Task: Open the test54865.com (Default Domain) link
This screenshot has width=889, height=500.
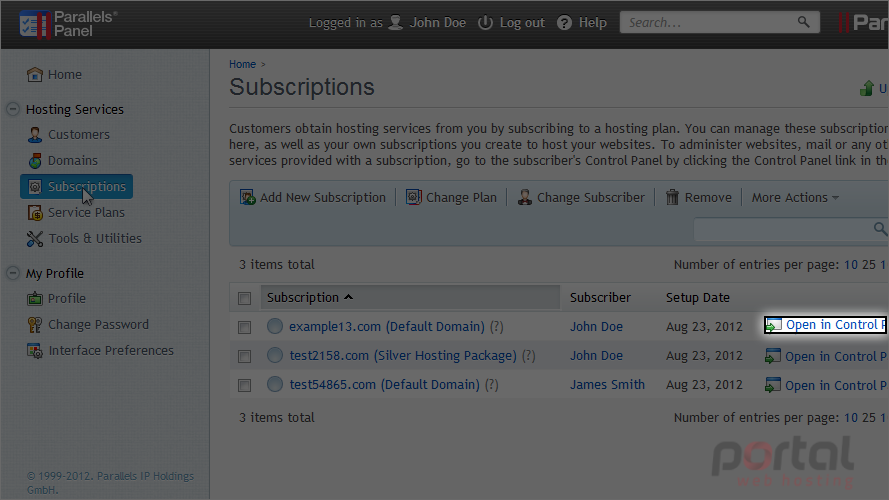Action: (x=384, y=384)
